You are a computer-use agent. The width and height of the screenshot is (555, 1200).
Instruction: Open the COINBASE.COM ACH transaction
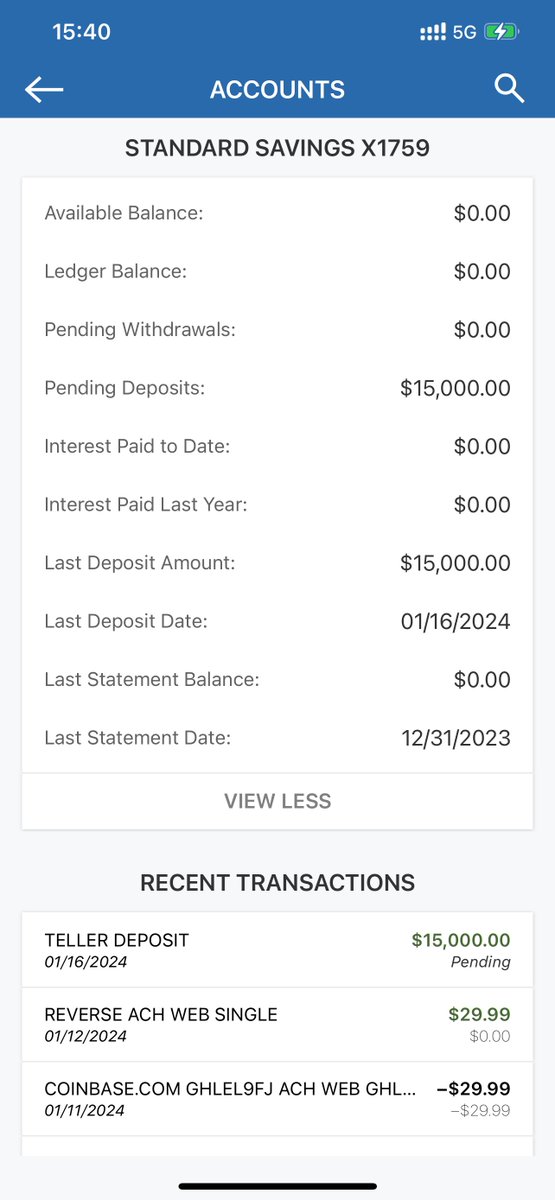tap(277, 1098)
